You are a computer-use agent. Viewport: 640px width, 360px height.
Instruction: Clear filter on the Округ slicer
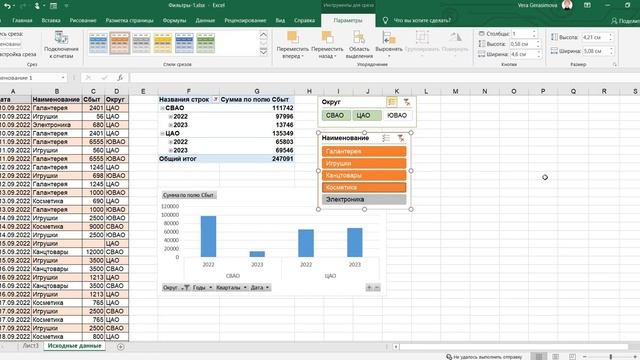click(407, 102)
